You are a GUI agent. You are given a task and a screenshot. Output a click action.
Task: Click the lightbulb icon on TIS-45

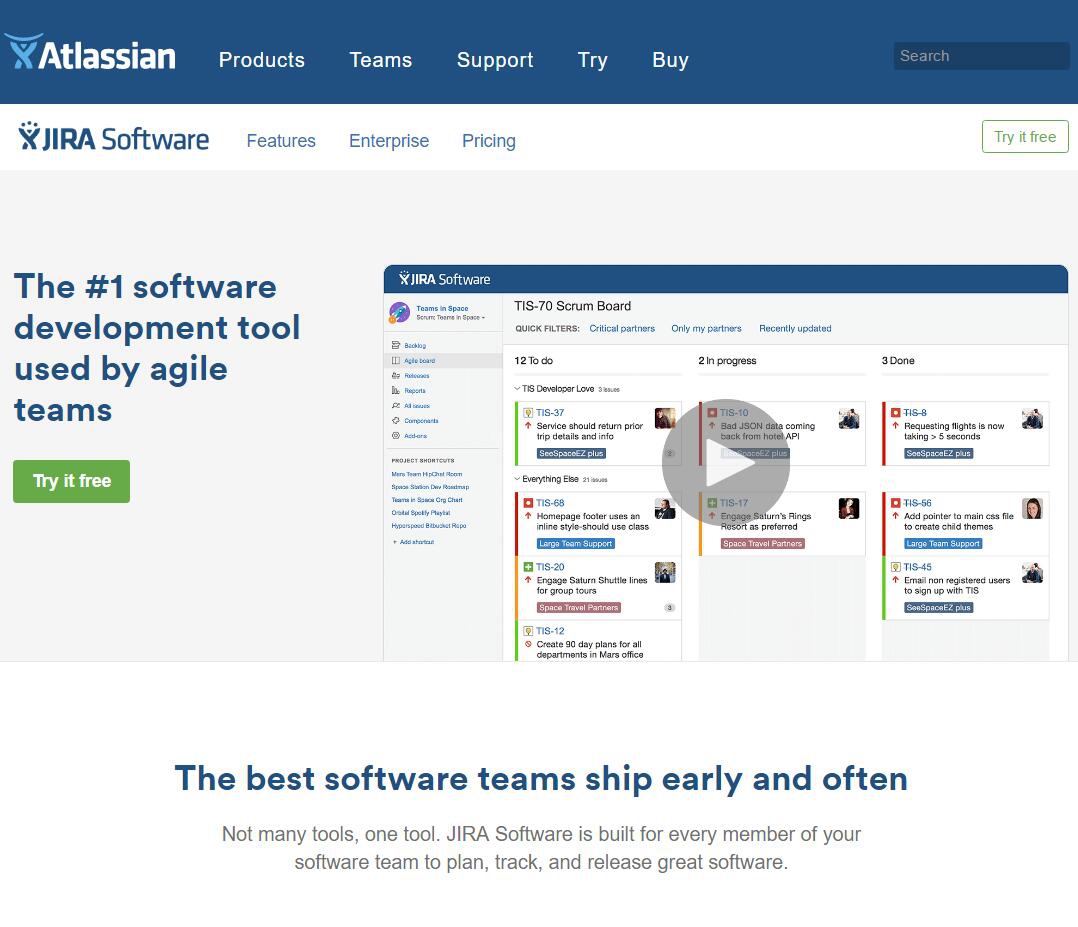click(895, 567)
